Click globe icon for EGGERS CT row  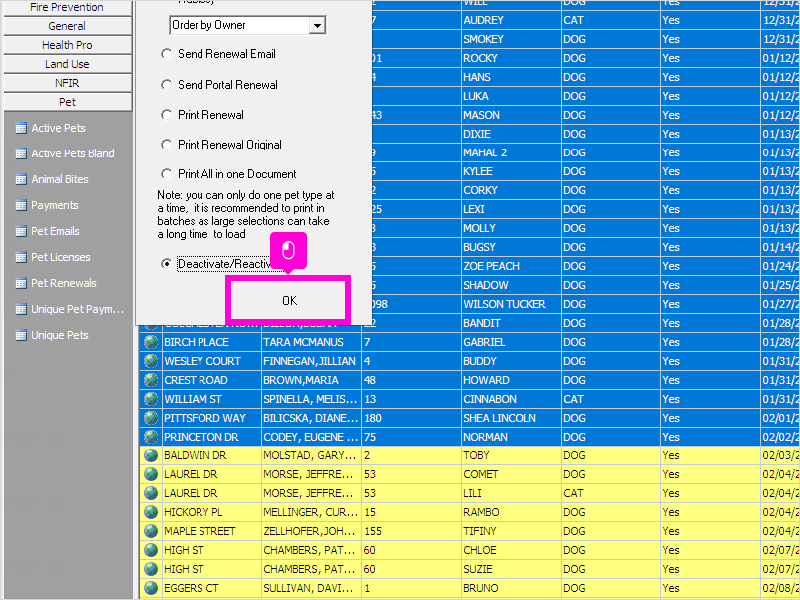(x=151, y=588)
